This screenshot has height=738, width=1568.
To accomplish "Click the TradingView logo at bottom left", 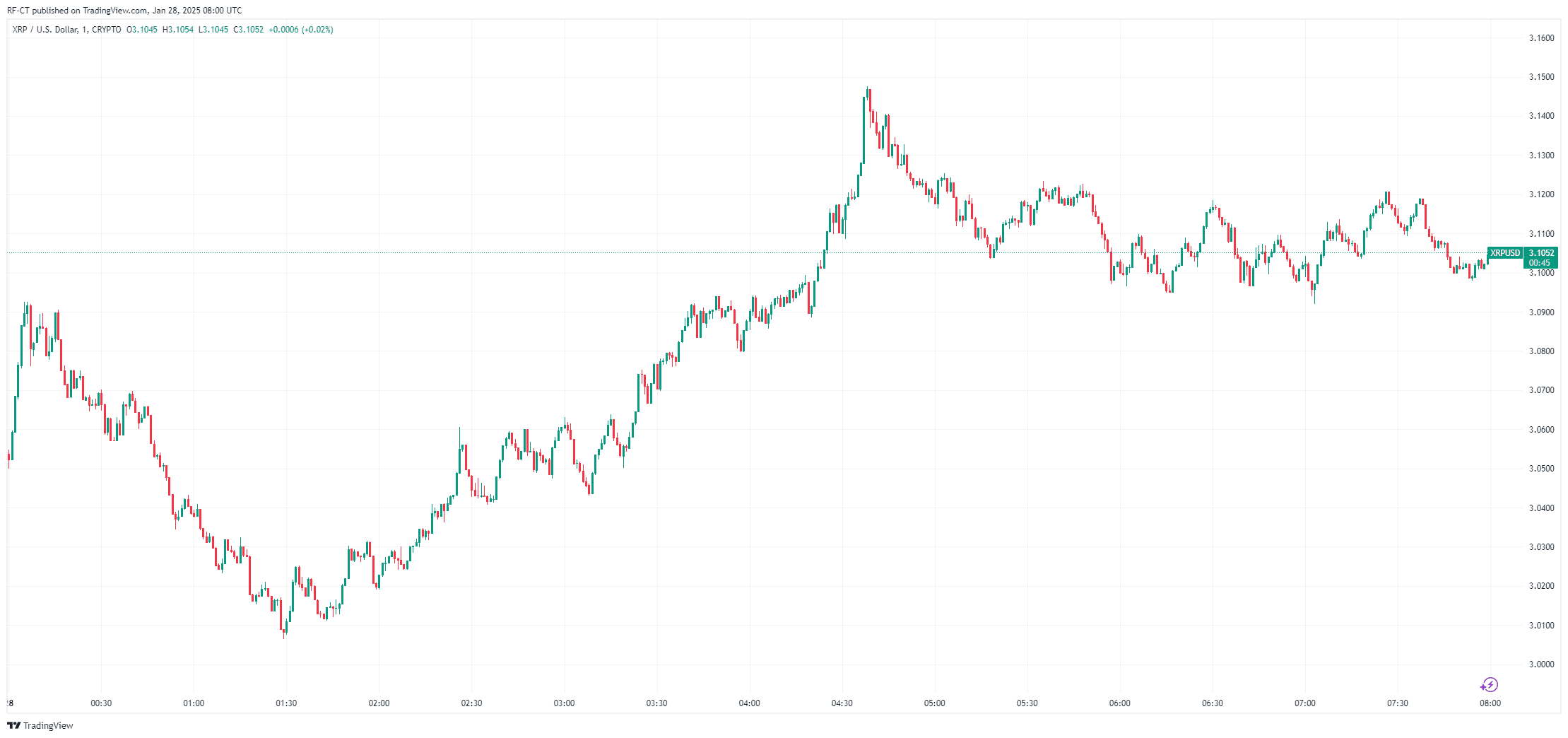I will [40, 725].
